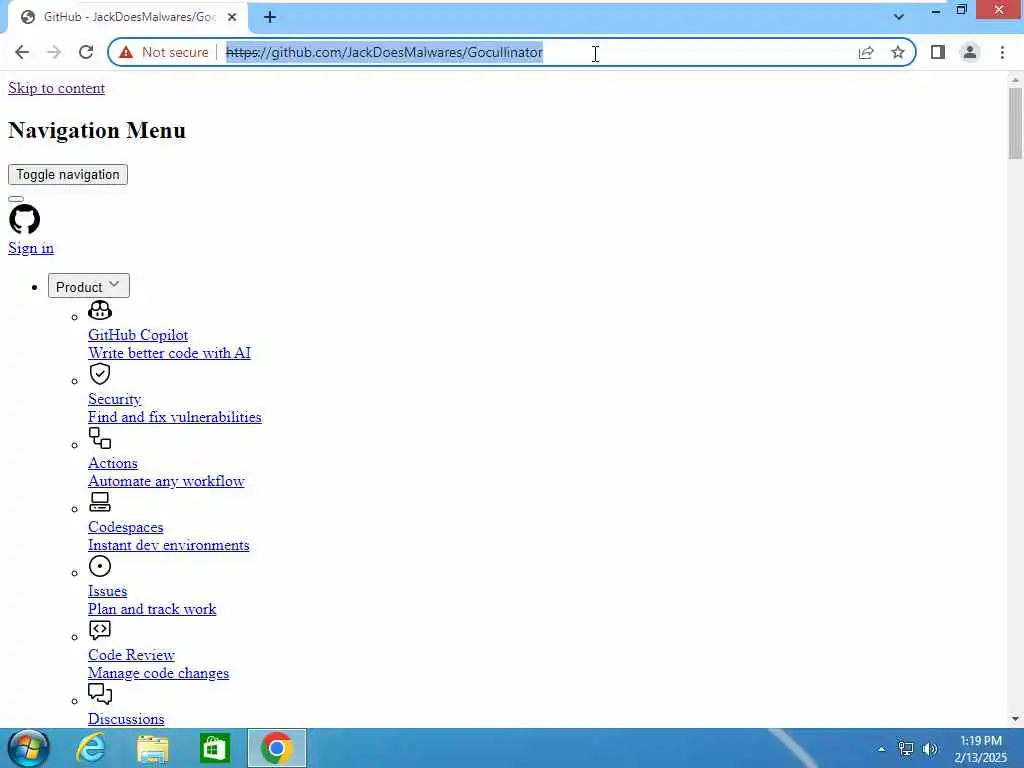
Task: Open the Chrome profile avatar icon
Action: pos(970,52)
